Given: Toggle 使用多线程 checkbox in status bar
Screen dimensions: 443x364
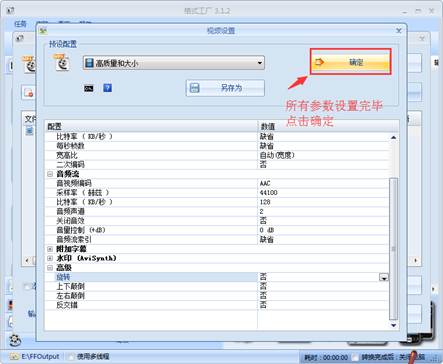Looking at the screenshot, I should tap(70, 356).
